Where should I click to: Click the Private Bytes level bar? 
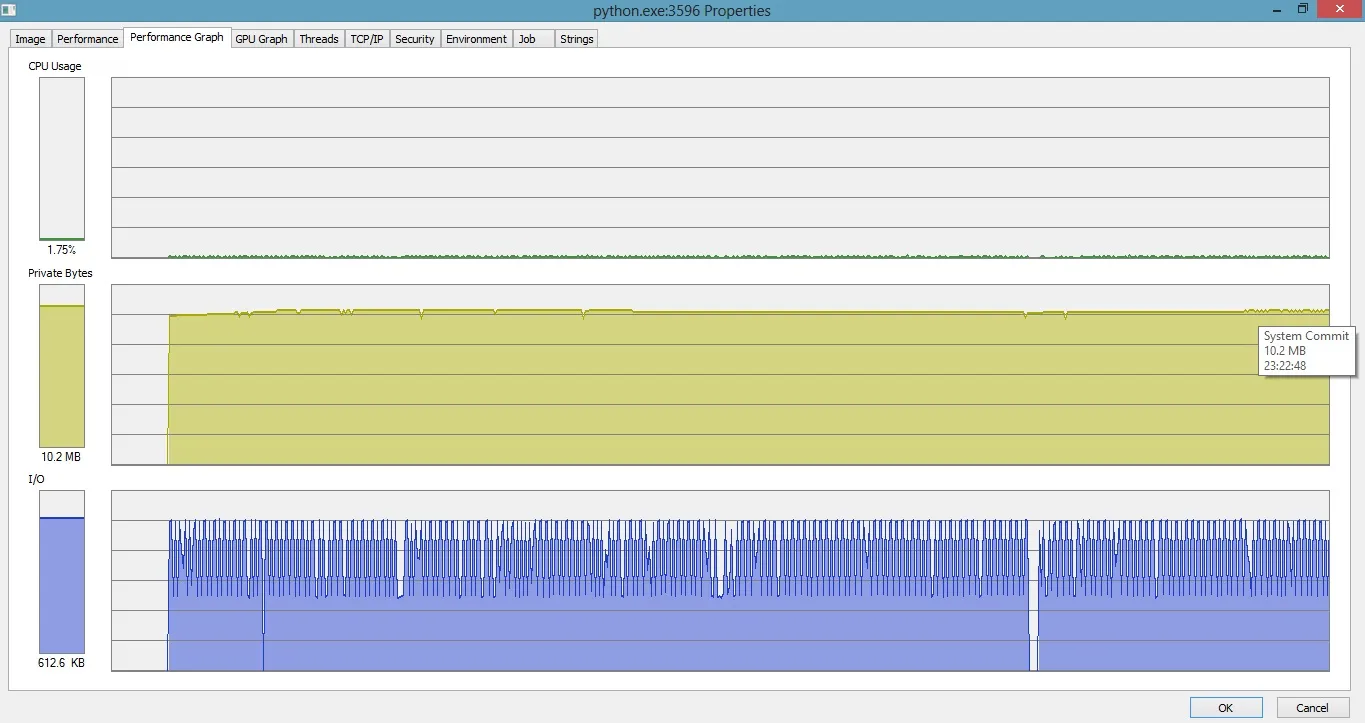point(62,366)
